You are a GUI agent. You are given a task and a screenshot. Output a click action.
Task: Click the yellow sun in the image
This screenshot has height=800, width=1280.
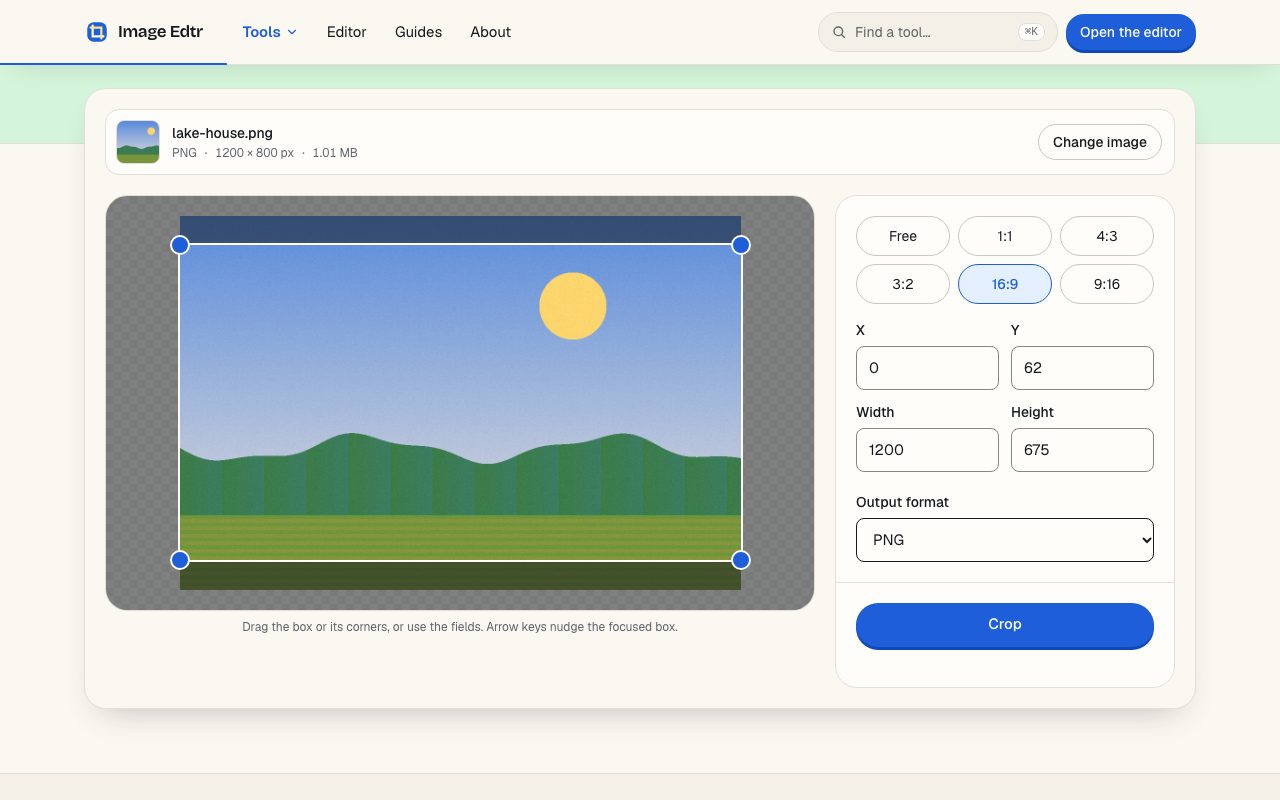coord(573,306)
